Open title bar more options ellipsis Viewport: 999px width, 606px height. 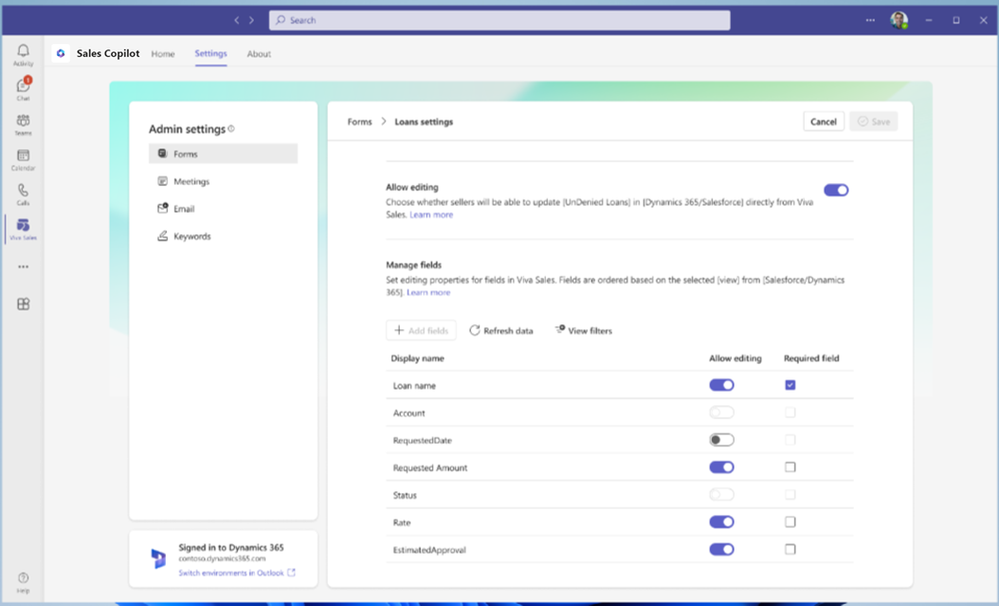(x=870, y=20)
